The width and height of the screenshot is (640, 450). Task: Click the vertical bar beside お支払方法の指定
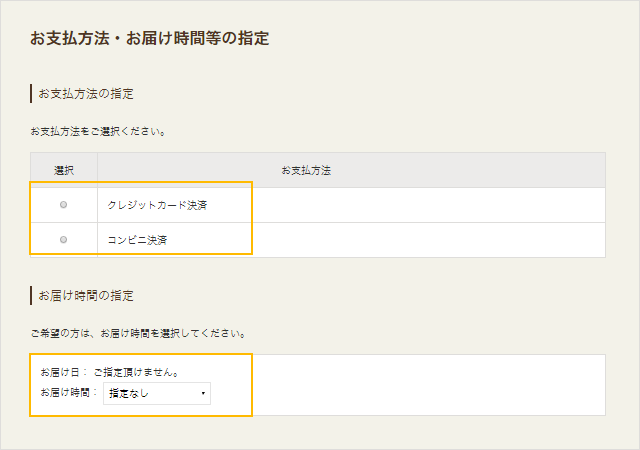click(31, 94)
